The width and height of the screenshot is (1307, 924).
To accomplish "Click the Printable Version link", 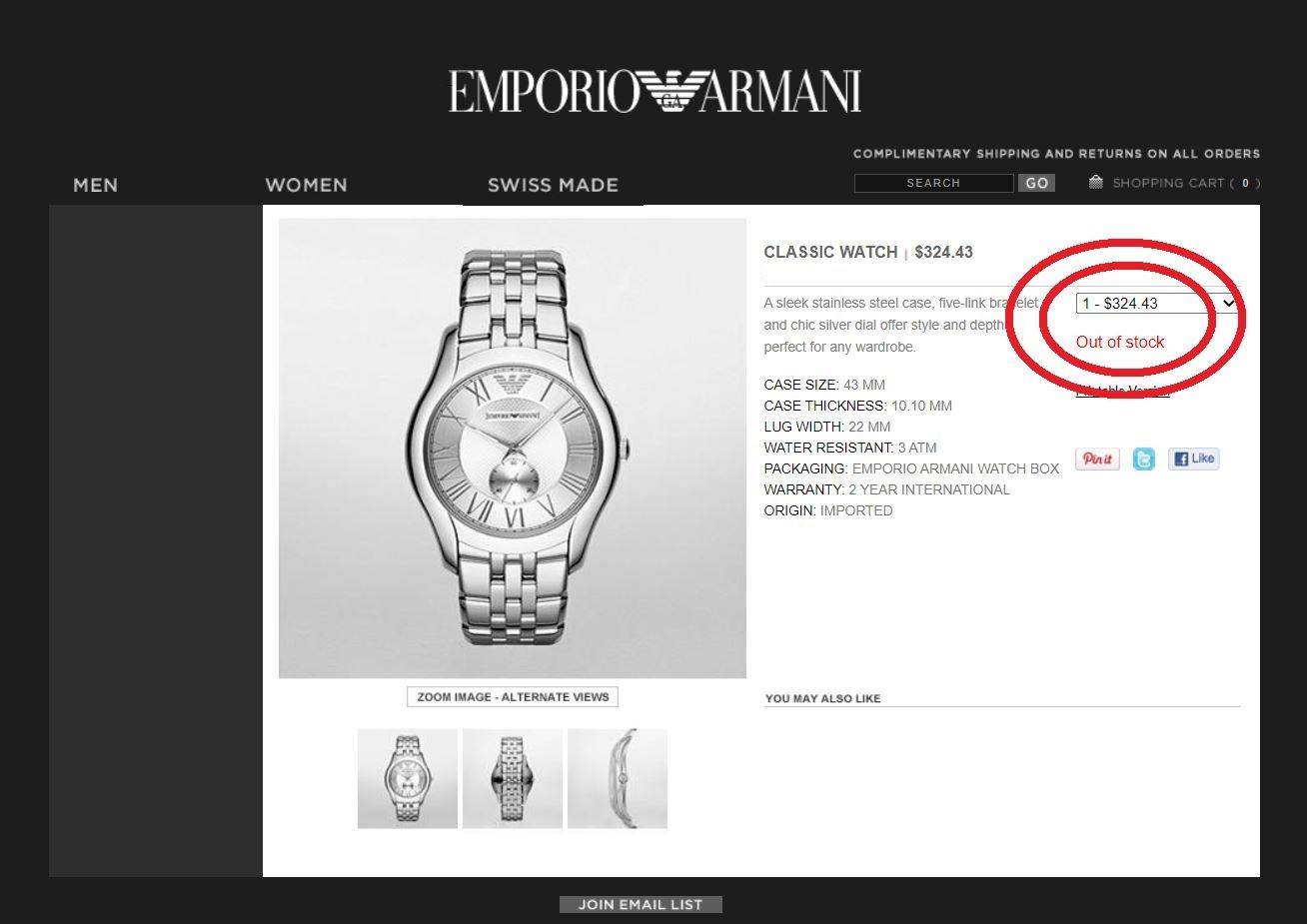I will (x=1122, y=391).
